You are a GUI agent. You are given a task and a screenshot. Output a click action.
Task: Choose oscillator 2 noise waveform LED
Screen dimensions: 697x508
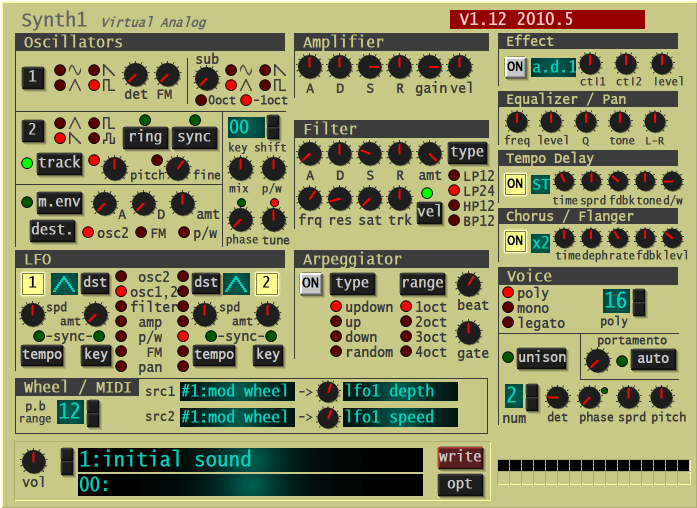[x=94, y=138]
